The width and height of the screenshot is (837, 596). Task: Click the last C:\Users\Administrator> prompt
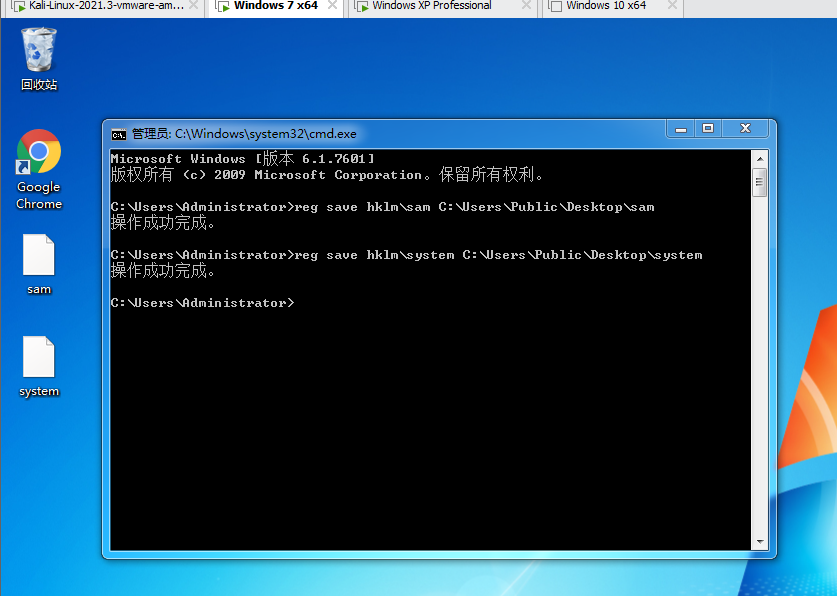(x=202, y=303)
